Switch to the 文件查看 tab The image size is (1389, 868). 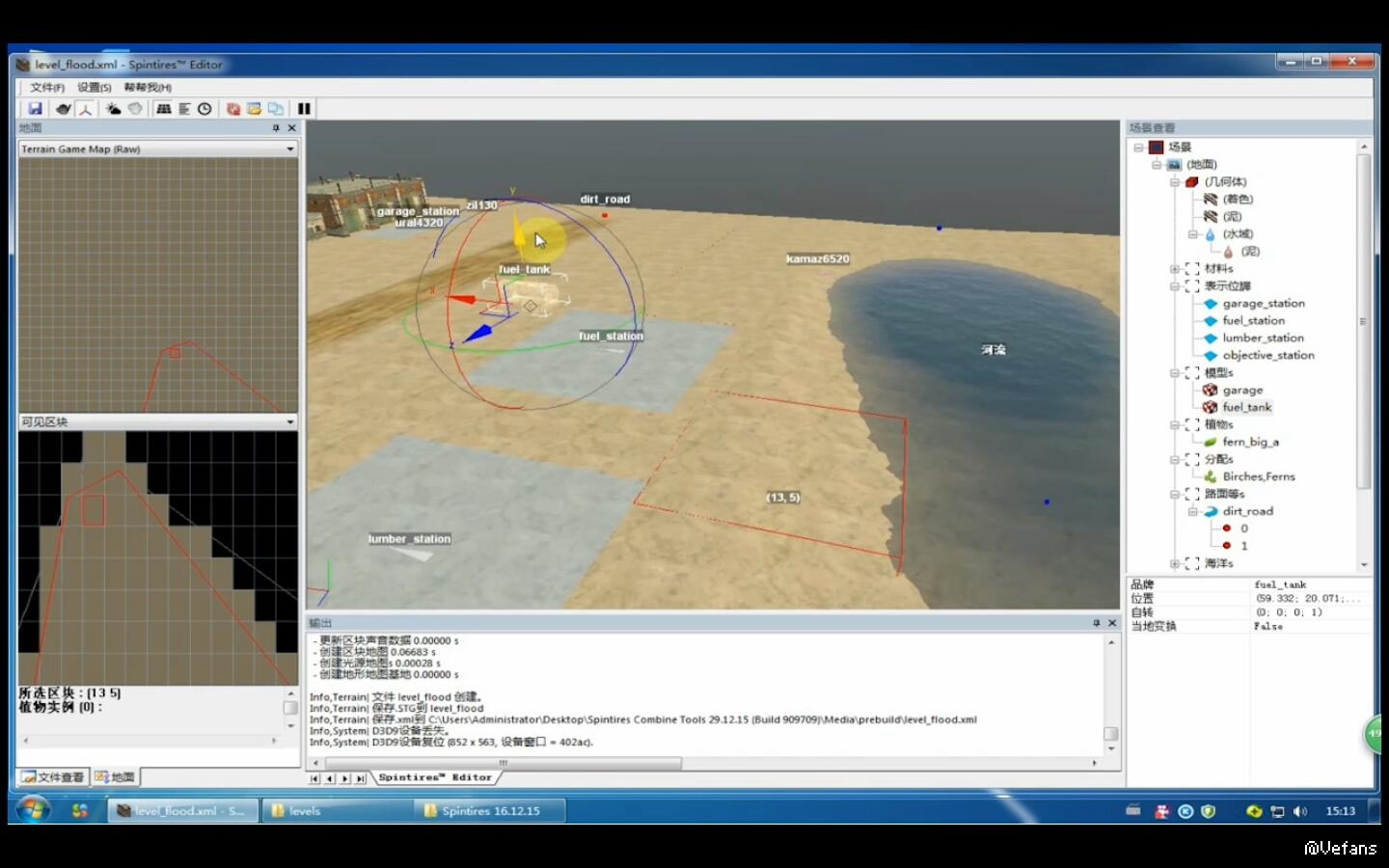(53, 777)
